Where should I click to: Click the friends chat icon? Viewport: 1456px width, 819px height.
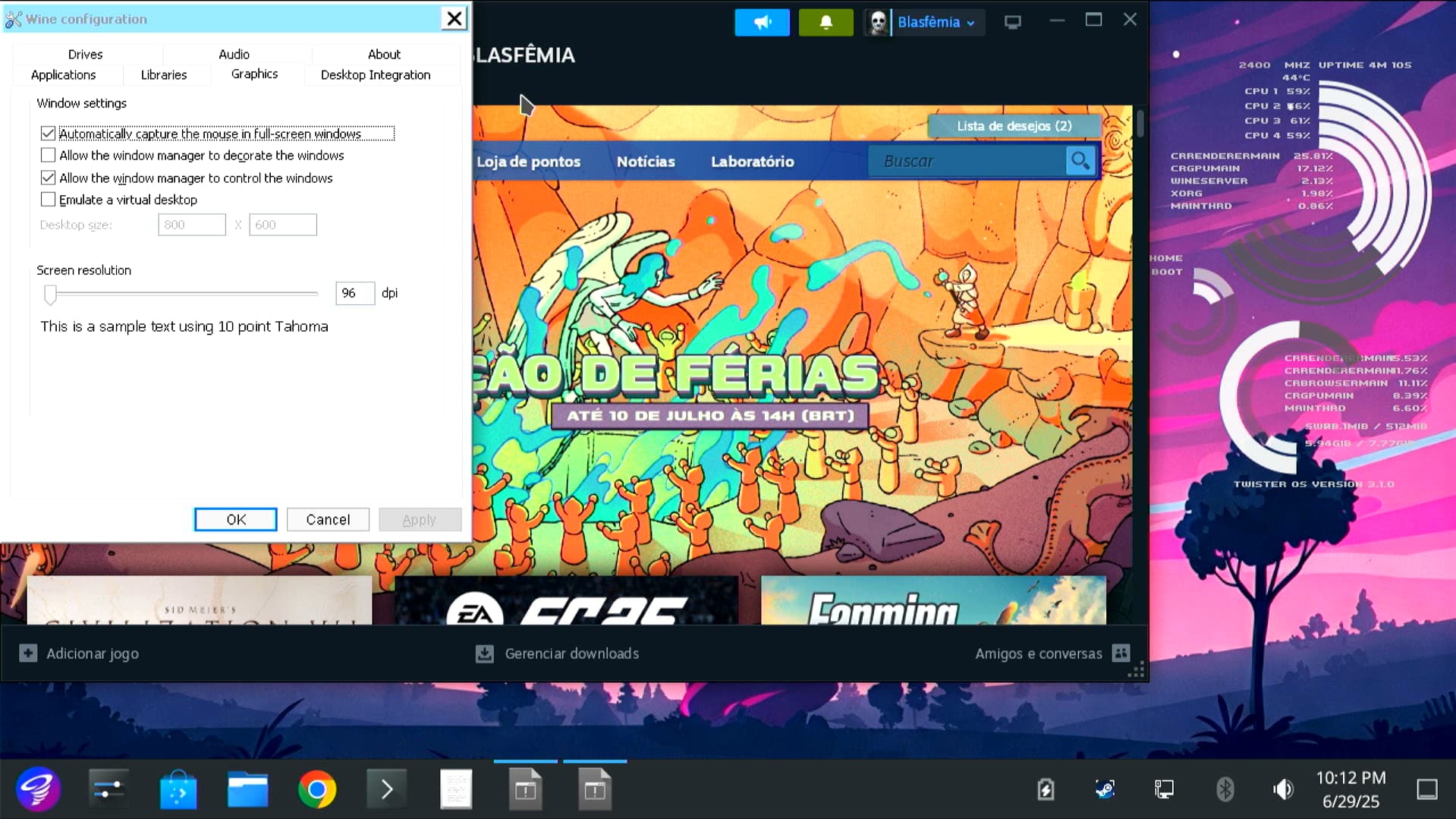pyautogui.click(x=1121, y=653)
